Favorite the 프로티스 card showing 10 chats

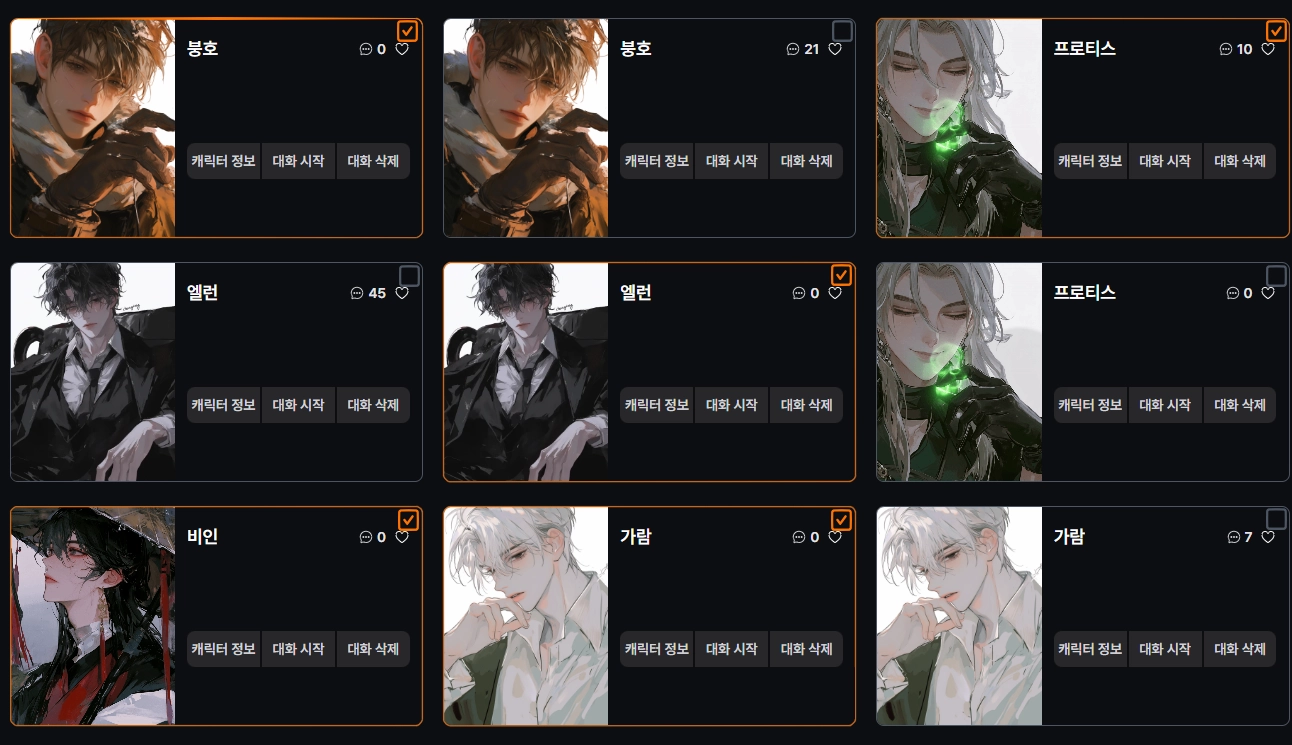click(x=1268, y=49)
